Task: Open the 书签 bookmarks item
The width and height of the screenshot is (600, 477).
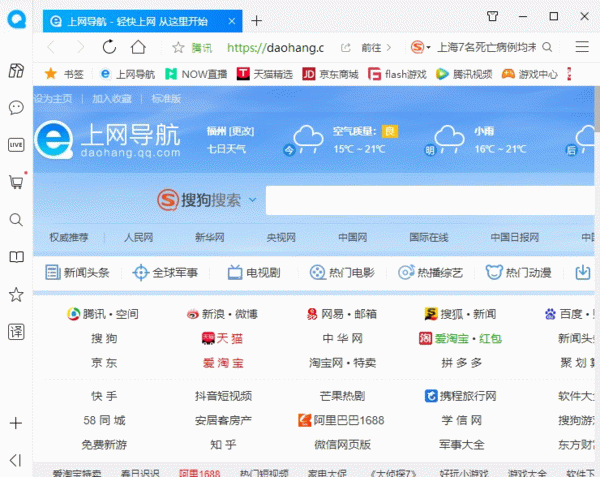Action: (64, 74)
